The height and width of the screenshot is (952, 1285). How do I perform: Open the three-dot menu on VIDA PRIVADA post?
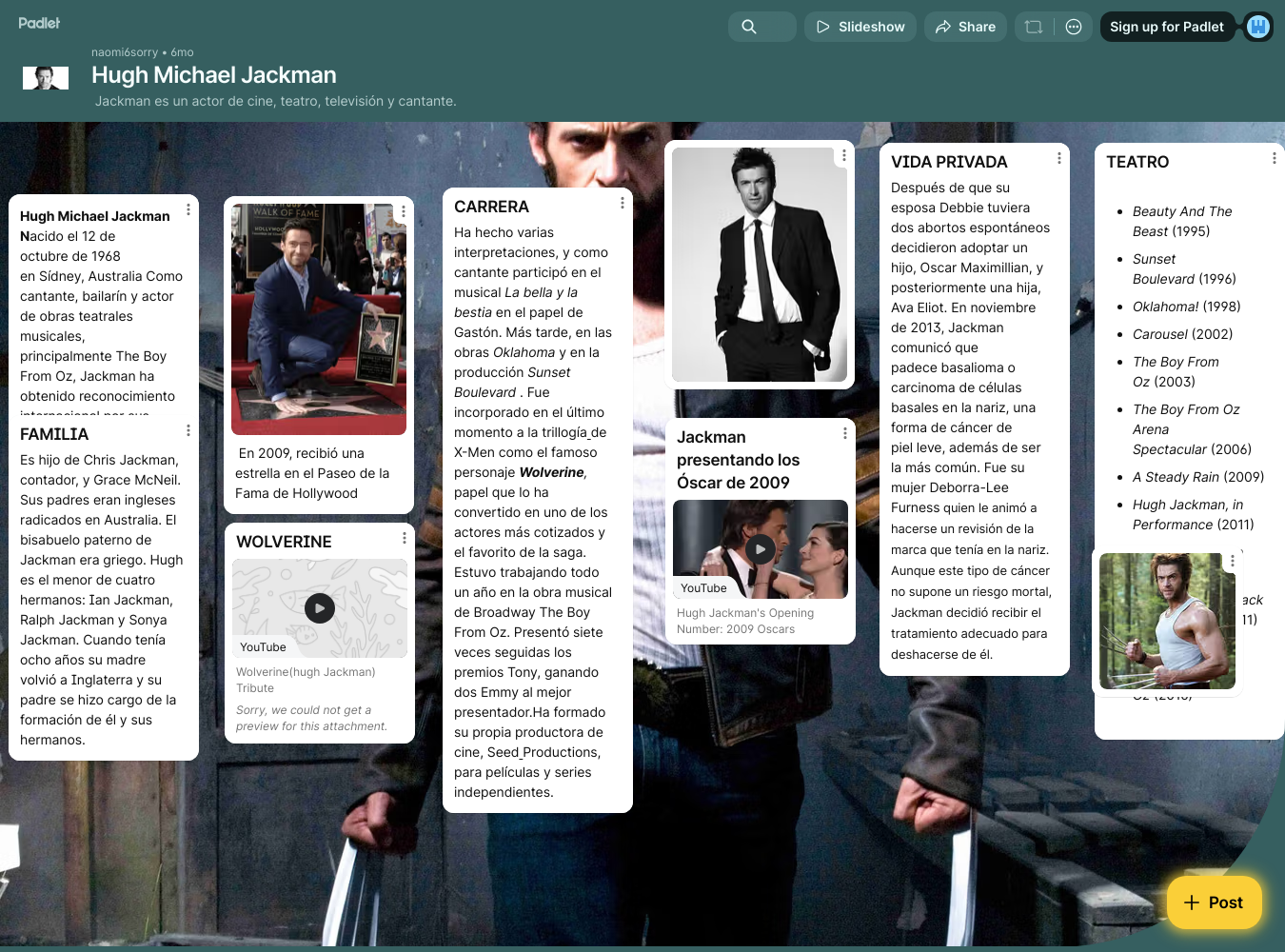[1059, 158]
